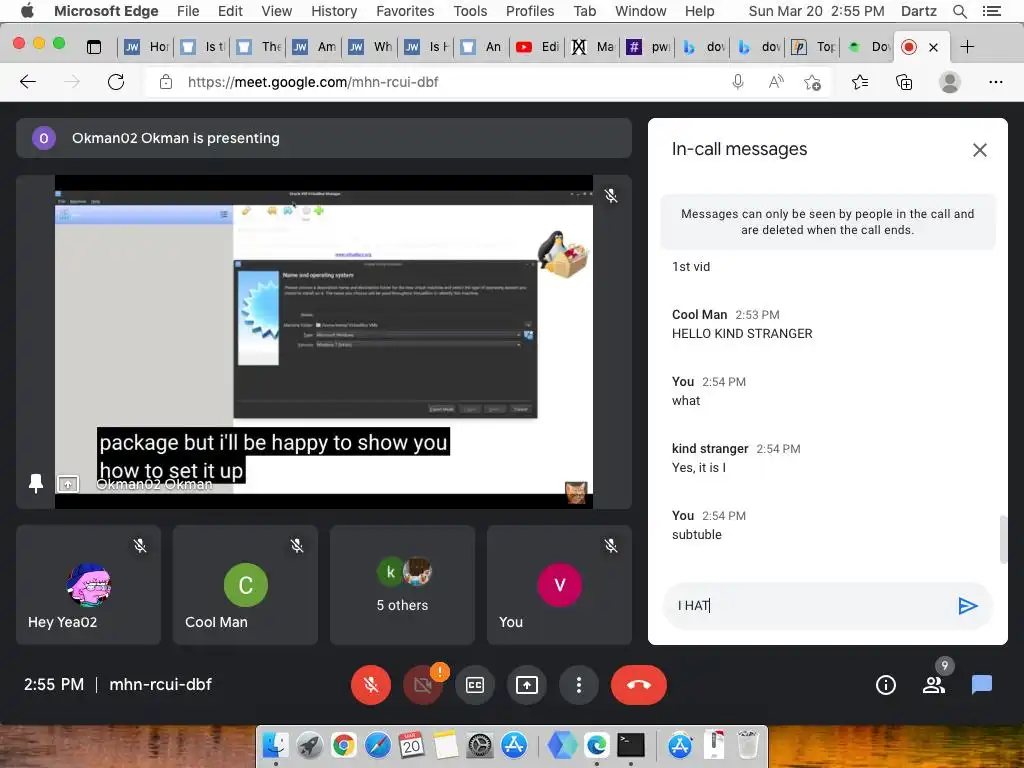Open Safari from the Dock
The width and height of the screenshot is (1024, 768).
click(377, 744)
